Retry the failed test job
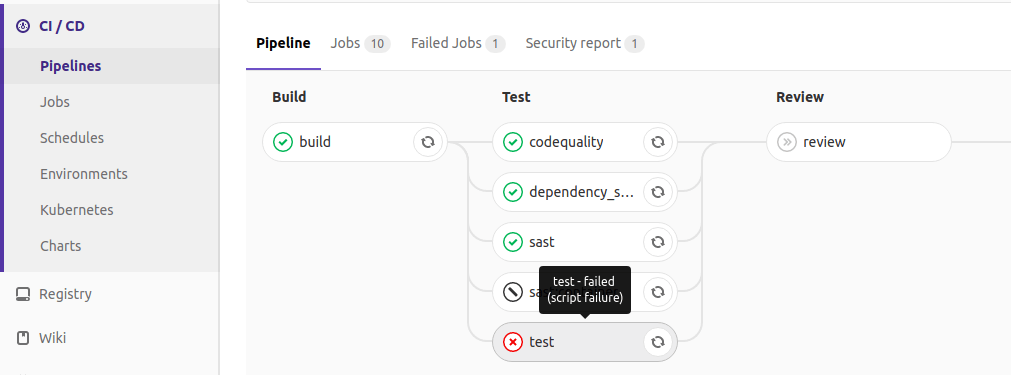Viewport: 1011px width, 375px height. [x=658, y=342]
